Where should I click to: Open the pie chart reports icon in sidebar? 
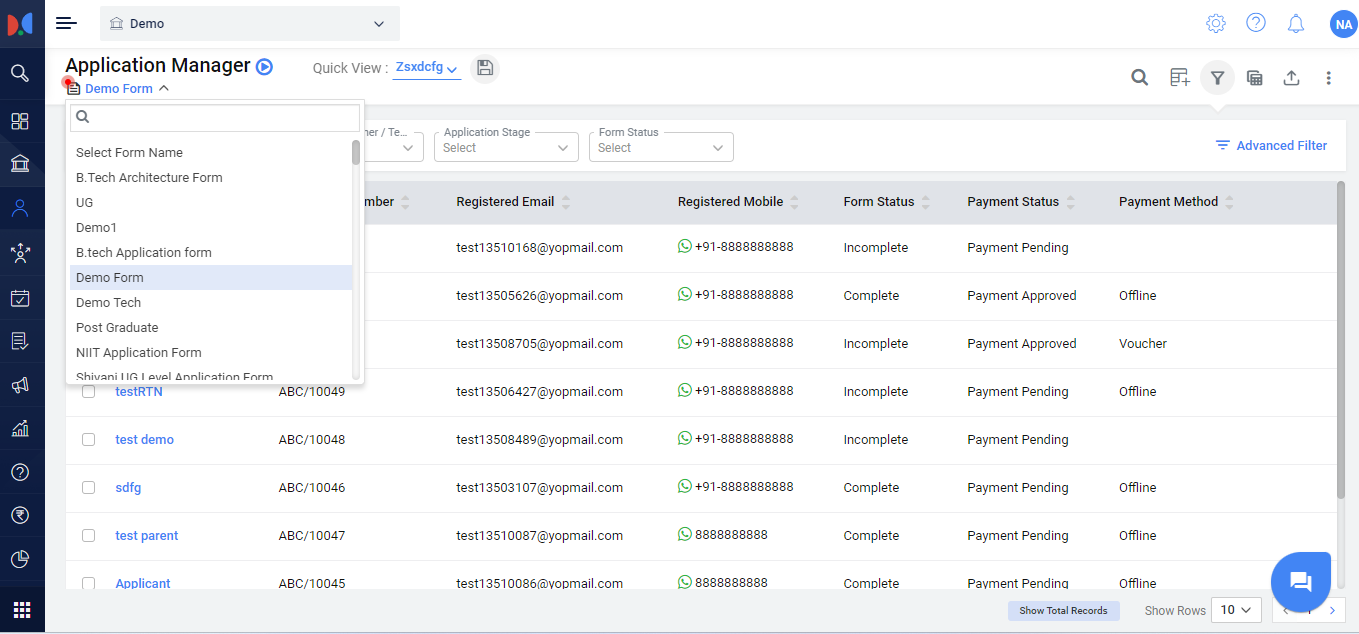point(20,559)
